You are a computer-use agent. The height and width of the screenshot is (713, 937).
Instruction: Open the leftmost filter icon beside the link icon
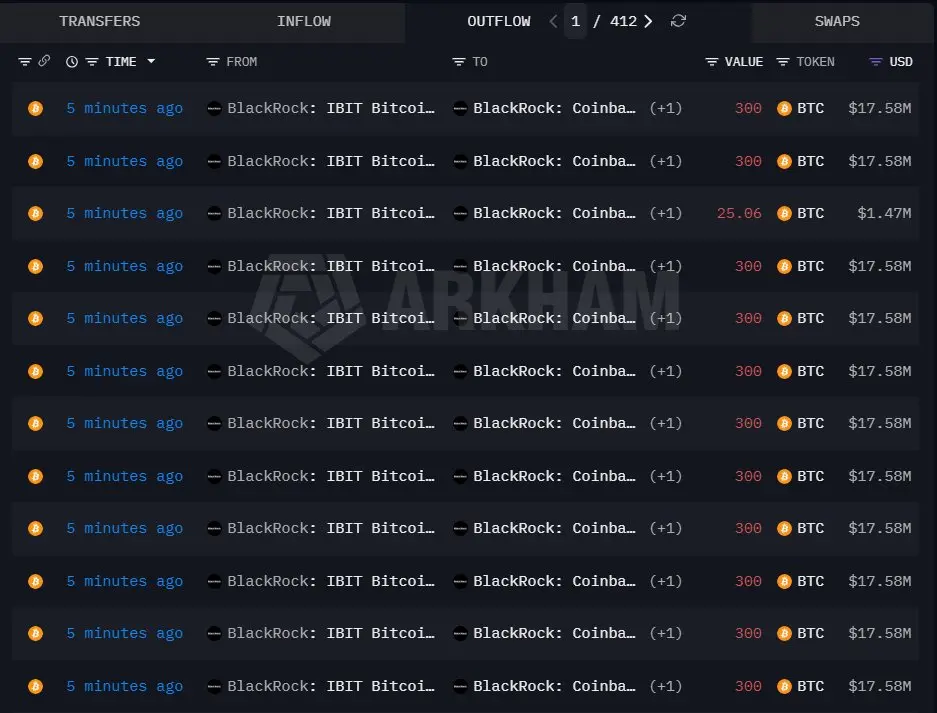tap(25, 62)
